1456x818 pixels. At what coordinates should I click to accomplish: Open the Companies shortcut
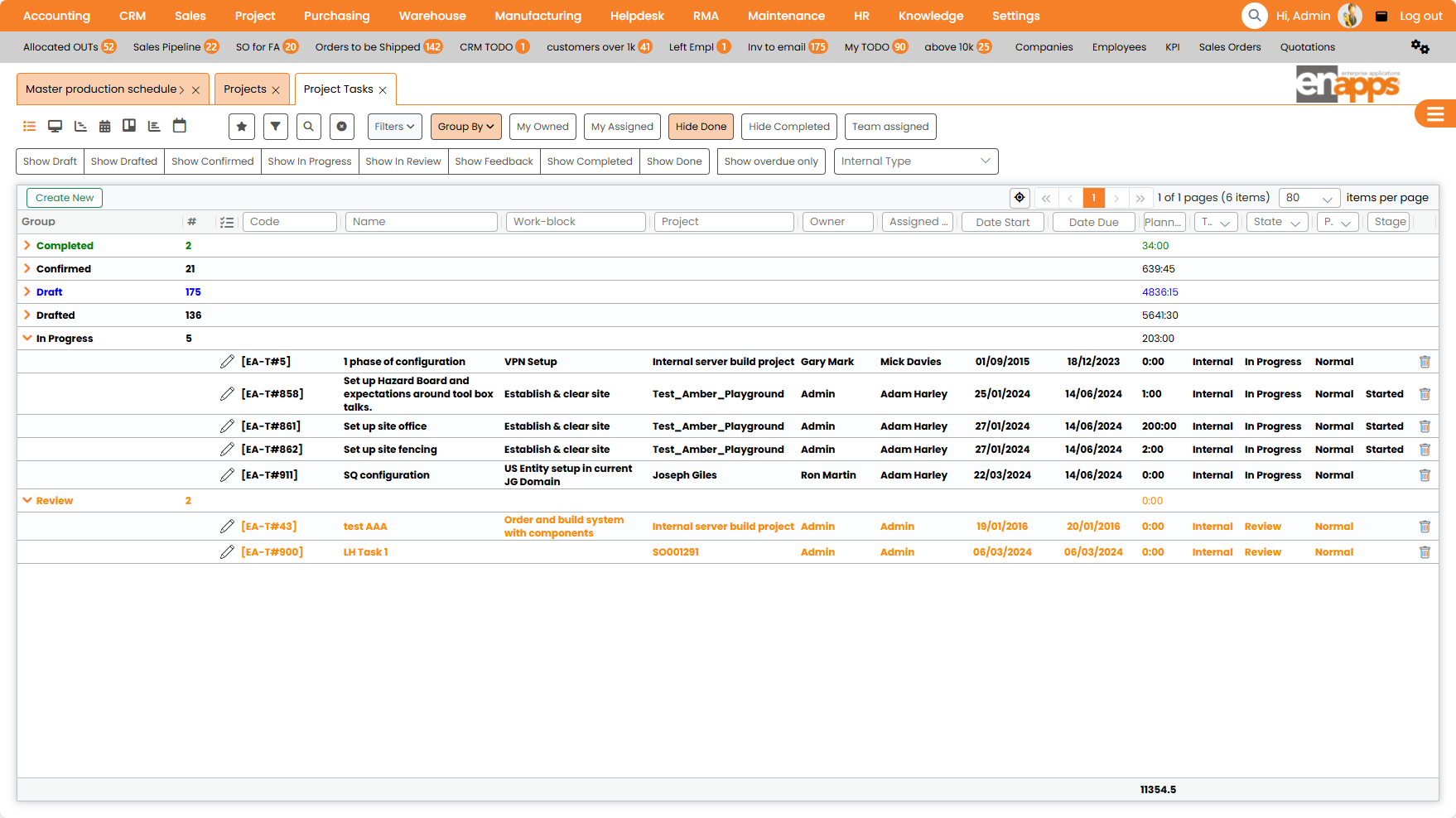pyautogui.click(x=1044, y=47)
